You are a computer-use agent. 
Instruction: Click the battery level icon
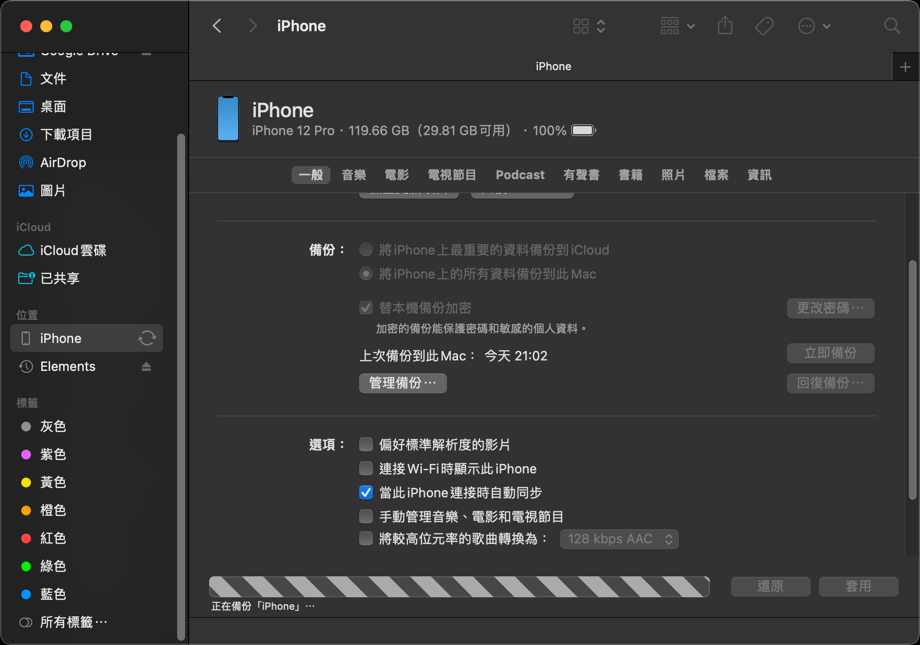tap(583, 130)
